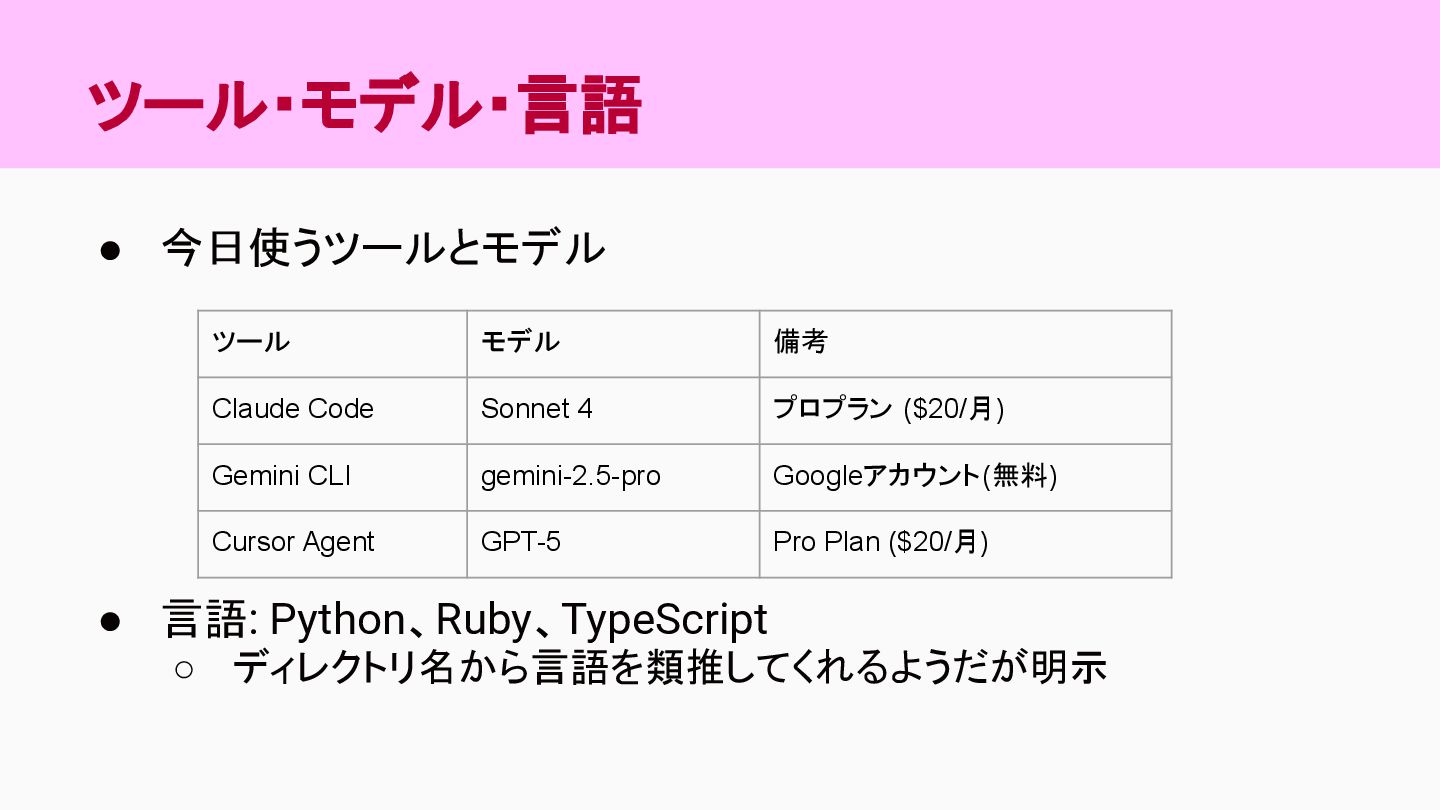
Task: Click the ツール table header cell
Action: [333, 344]
